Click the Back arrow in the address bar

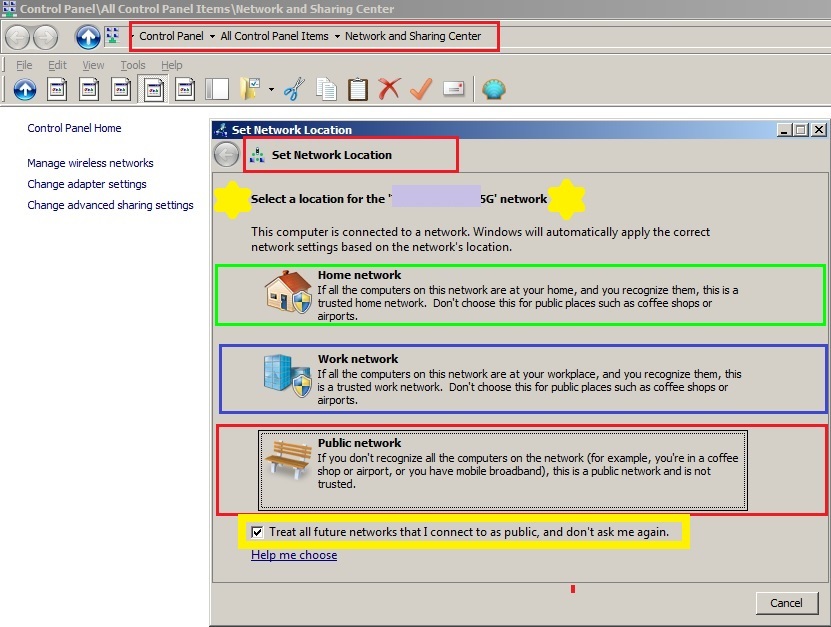click(17, 37)
